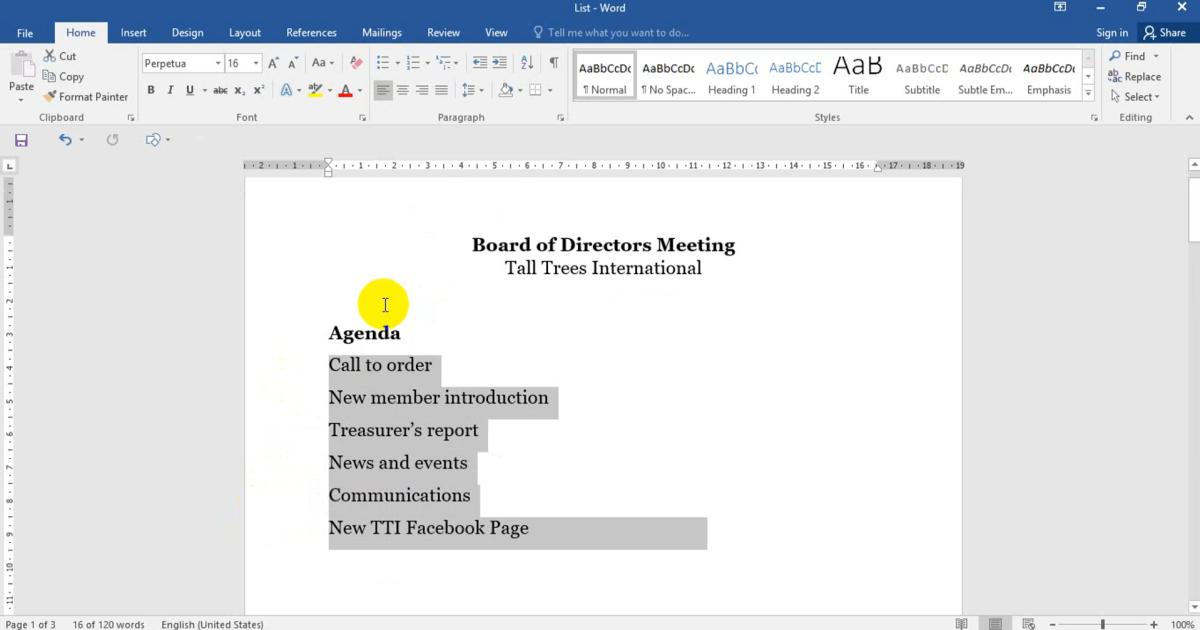Switch to the Insert ribbon tab
The height and width of the screenshot is (630, 1200).
click(133, 32)
